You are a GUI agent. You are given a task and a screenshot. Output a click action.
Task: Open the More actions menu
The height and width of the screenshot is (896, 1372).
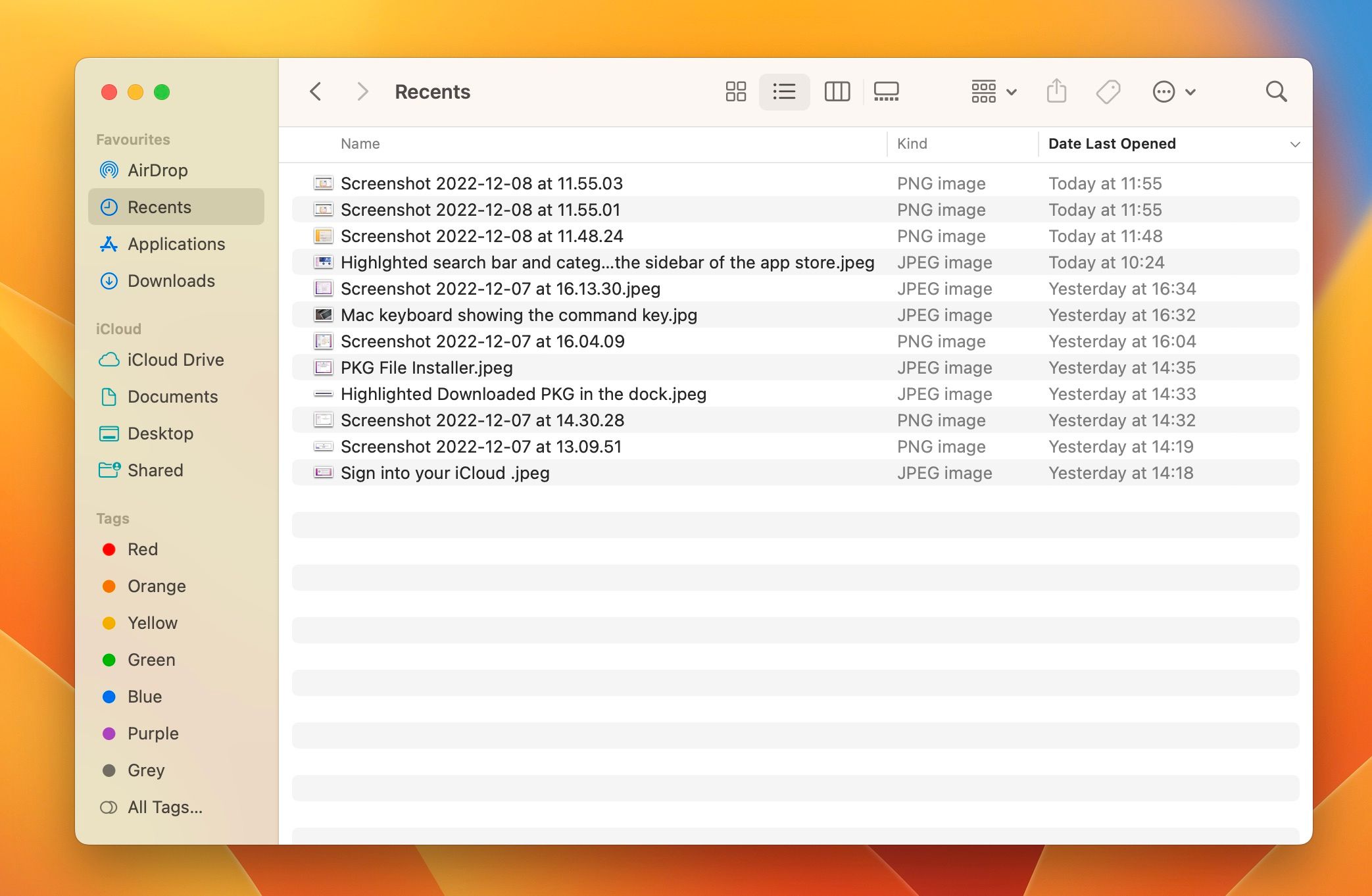pyautogui.click(x=1173, y=91)
